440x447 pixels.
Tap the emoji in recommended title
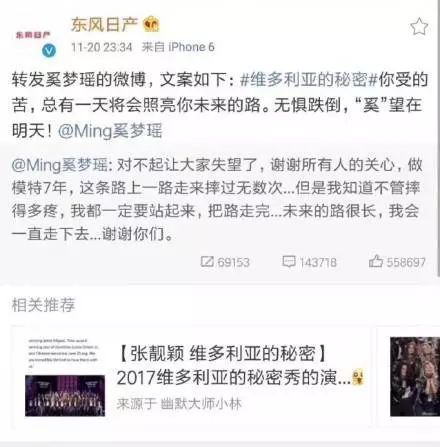pyautogui.click(x=358, y=378)
